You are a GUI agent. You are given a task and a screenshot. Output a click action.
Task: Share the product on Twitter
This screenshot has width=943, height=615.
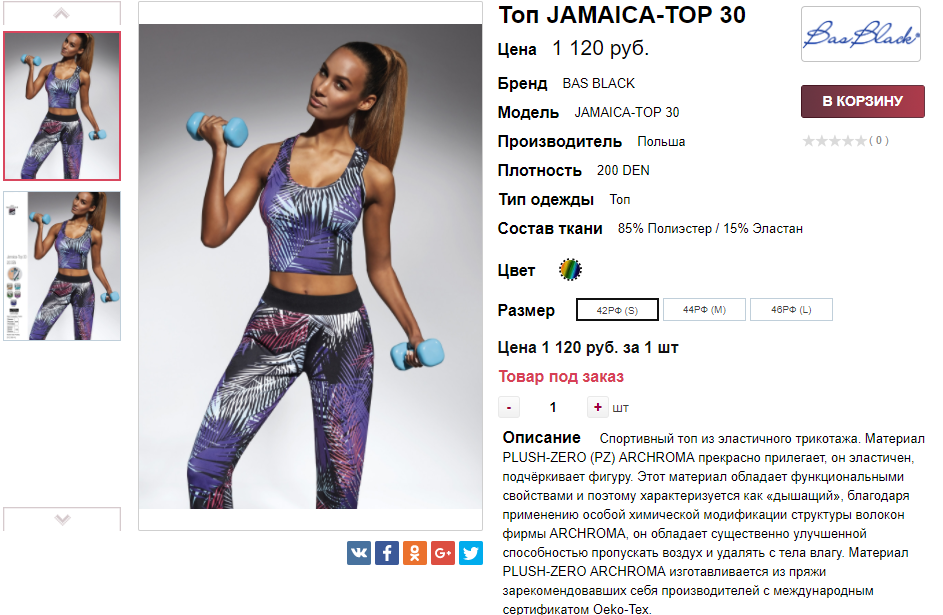click(x=471, y=552)
